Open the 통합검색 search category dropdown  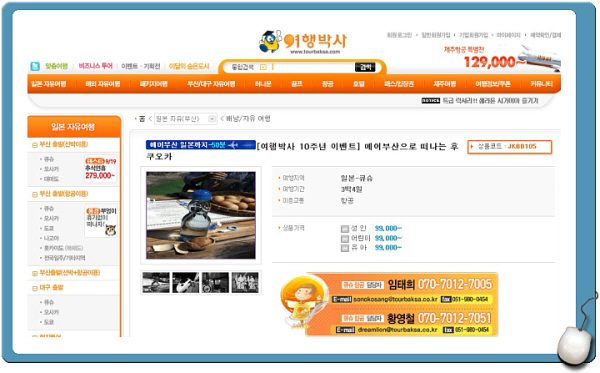coord(263,67)
